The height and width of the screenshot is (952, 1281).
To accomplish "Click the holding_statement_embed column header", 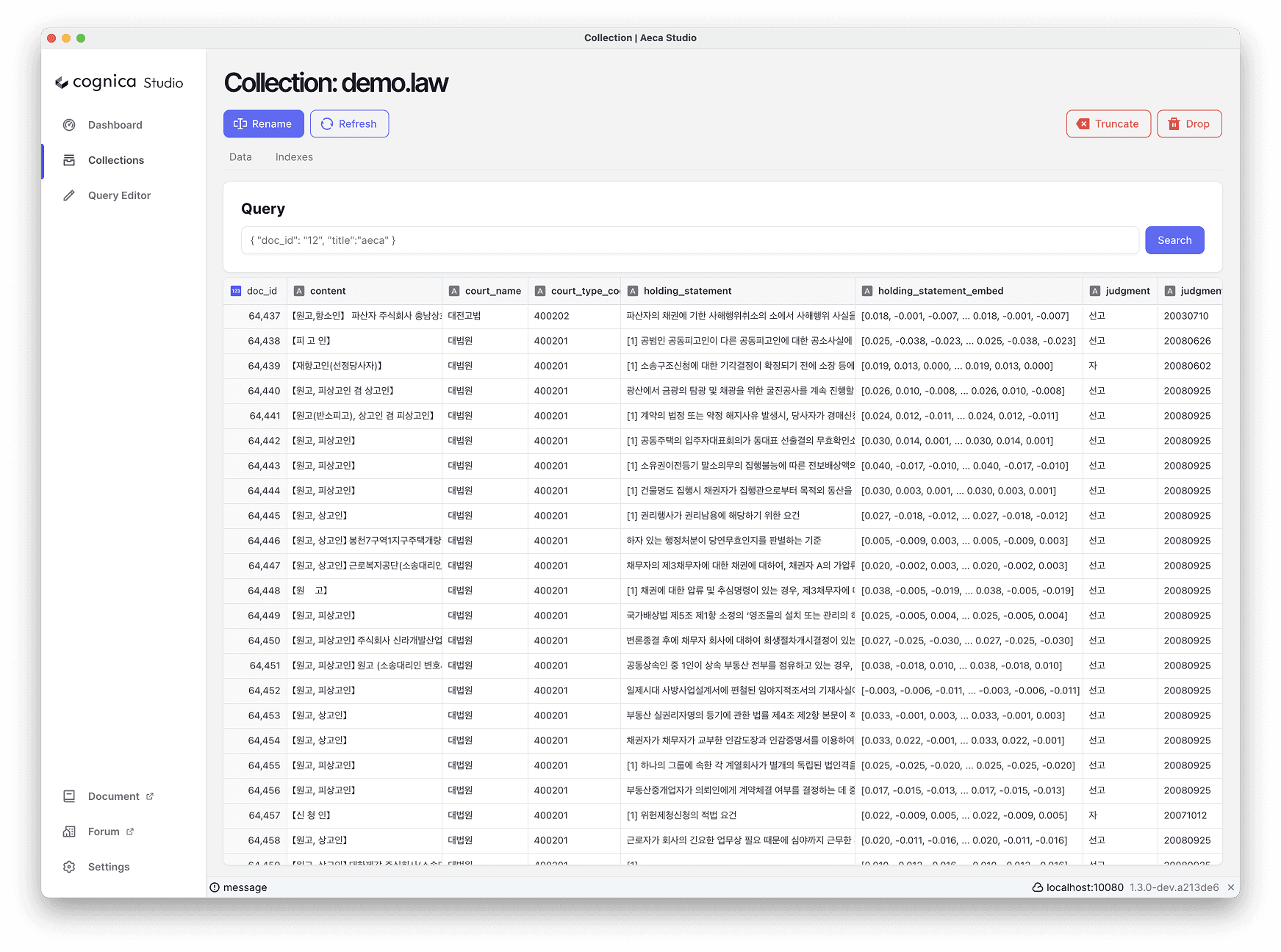I will pyautogui.click(x=940, y=291).
